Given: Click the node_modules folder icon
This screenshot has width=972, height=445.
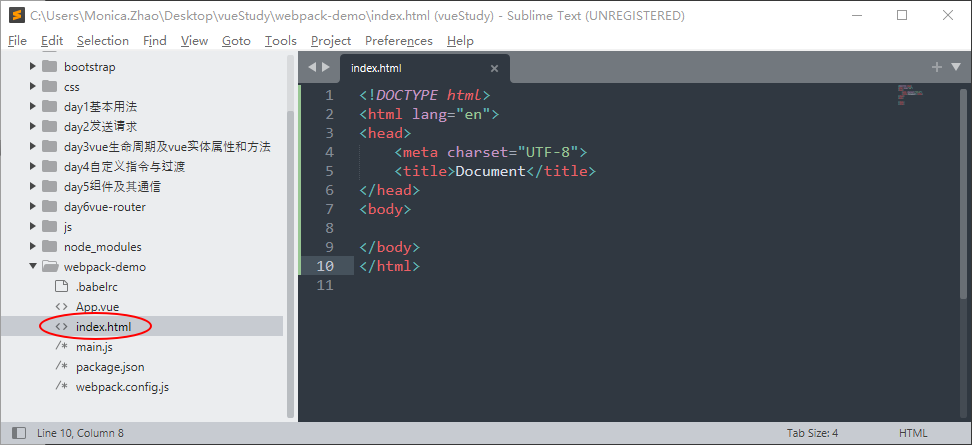Looking at the screenshot, I should [50, 246].
